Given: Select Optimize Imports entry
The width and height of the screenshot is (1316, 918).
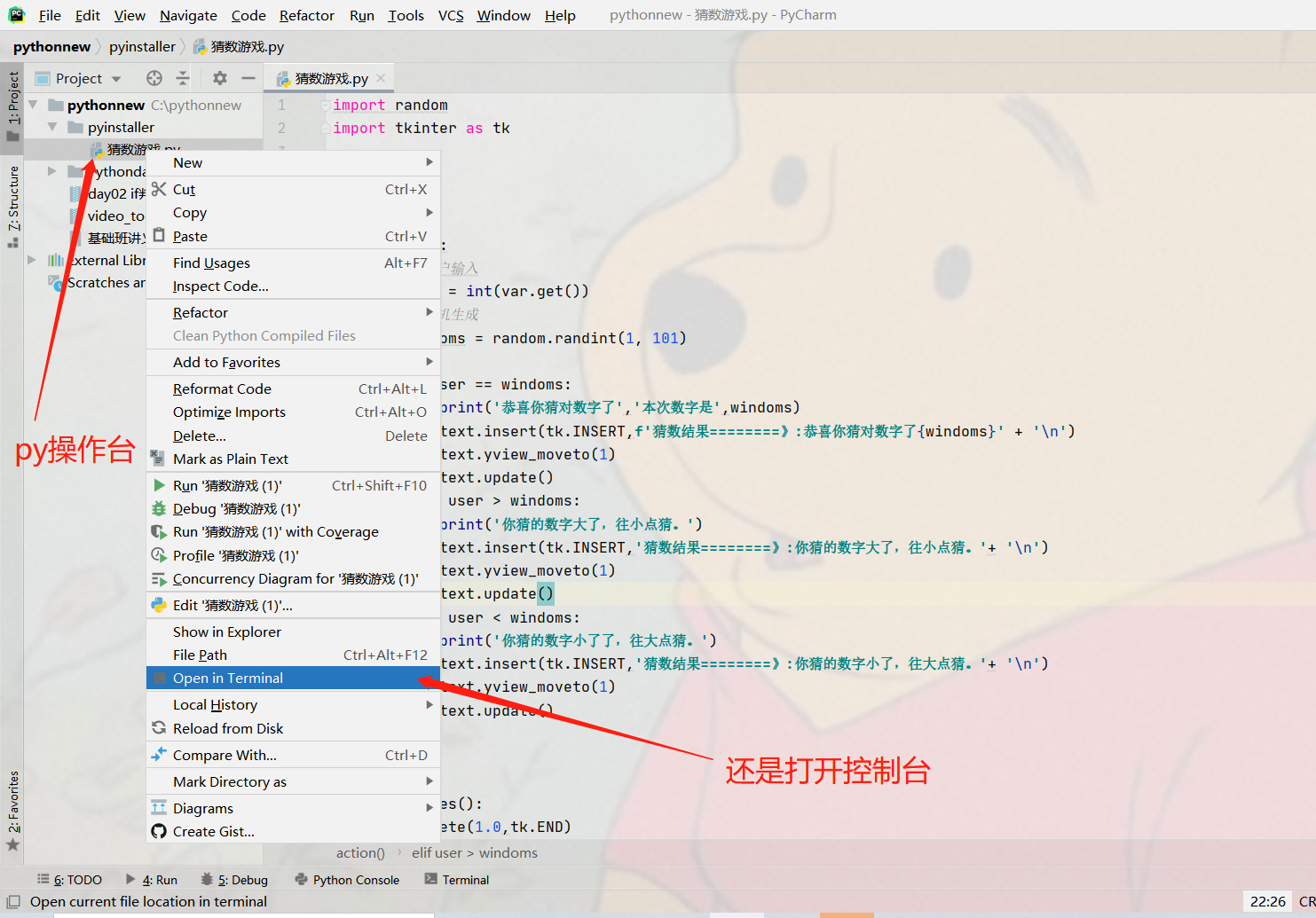Looking at the screenshot, I should [x=293, y=412].
